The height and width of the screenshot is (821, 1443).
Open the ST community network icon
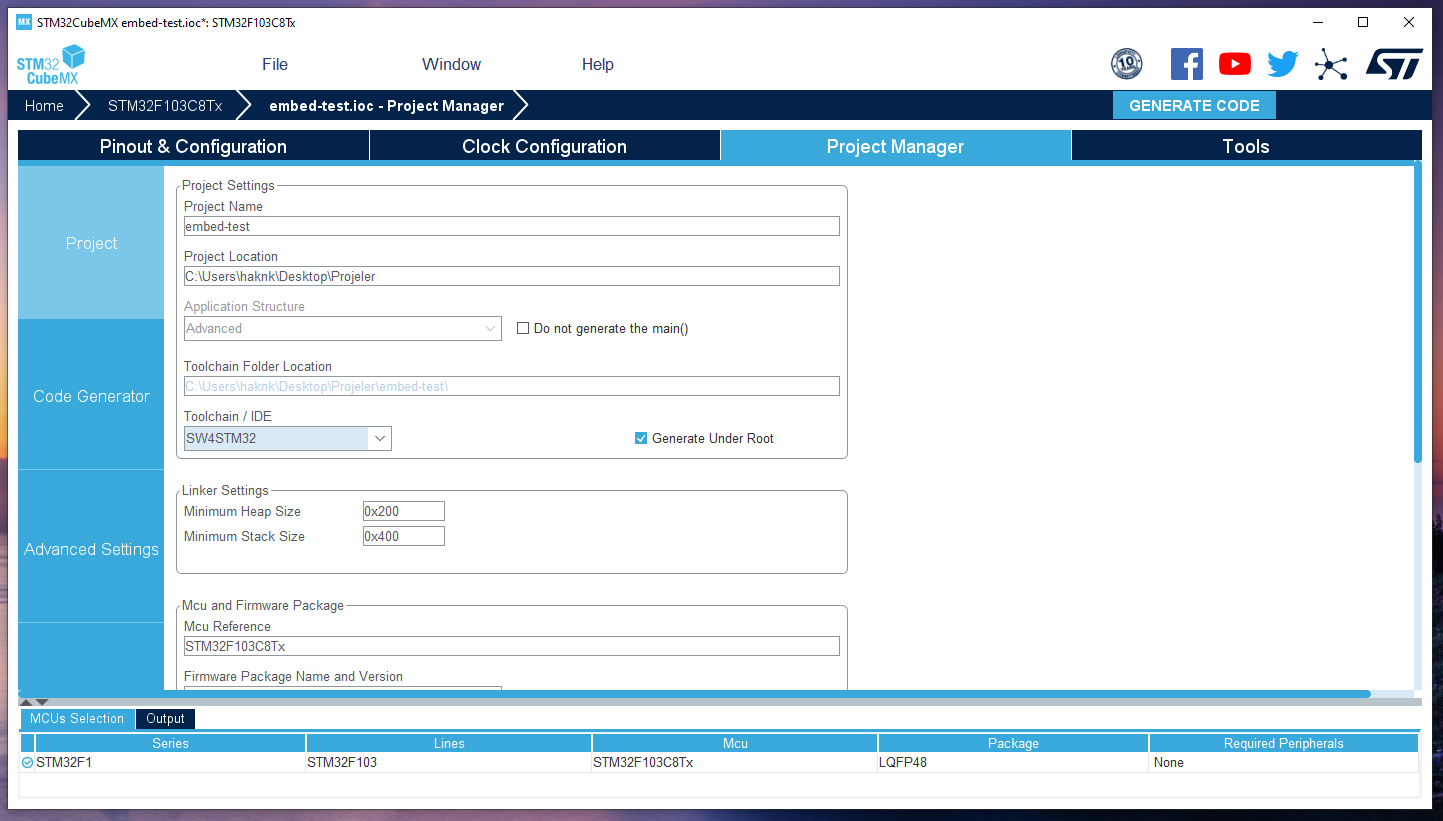pos(1331,64)
